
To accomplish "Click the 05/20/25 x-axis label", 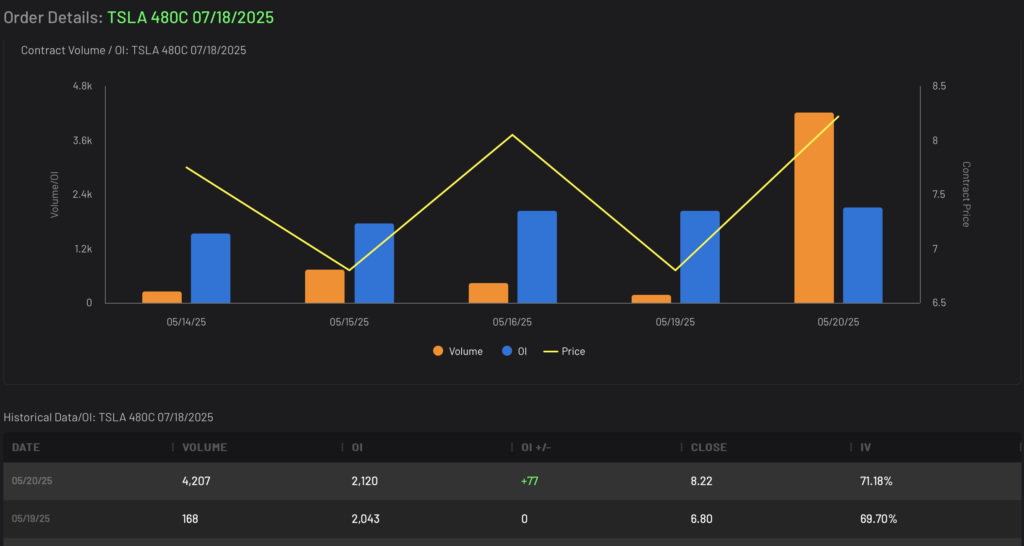I will (x=839, y=322).
